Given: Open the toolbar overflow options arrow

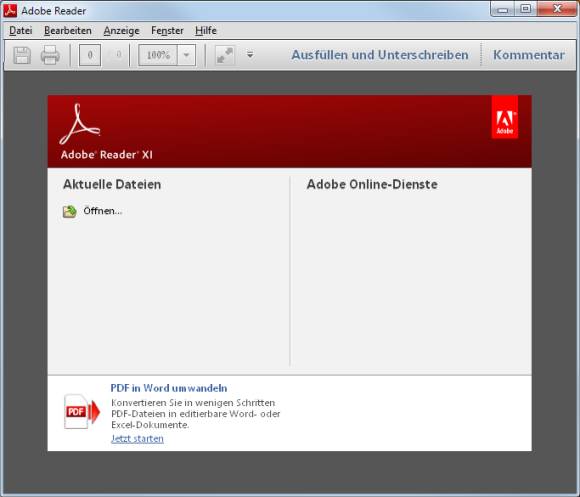Looking at the screenshot, I should coord(250,55).
